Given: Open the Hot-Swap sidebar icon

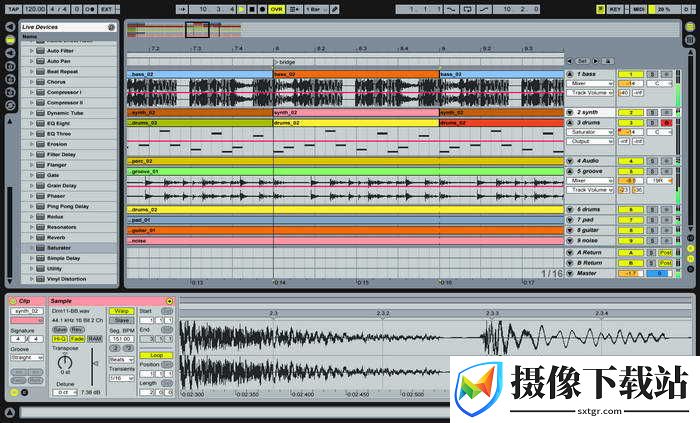Looking at the screenshot, I should [x=10, y=105].
